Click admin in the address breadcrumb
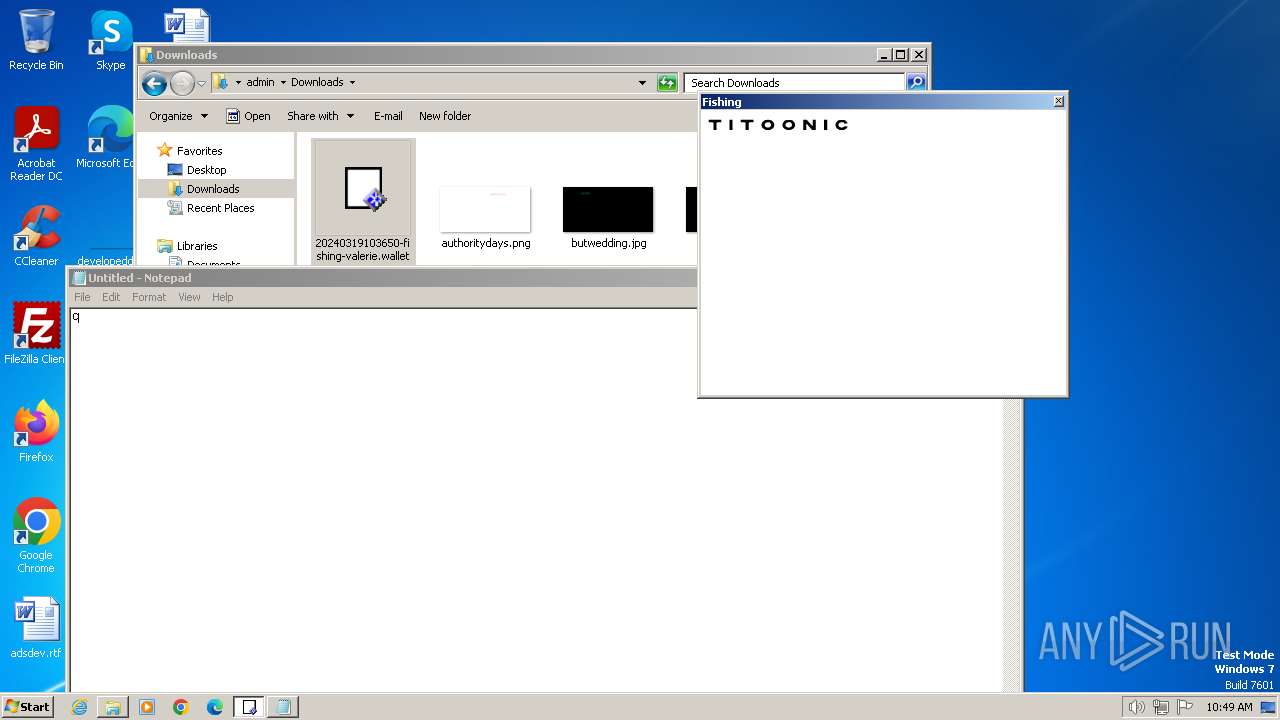1280x720 pixels. 260,83
